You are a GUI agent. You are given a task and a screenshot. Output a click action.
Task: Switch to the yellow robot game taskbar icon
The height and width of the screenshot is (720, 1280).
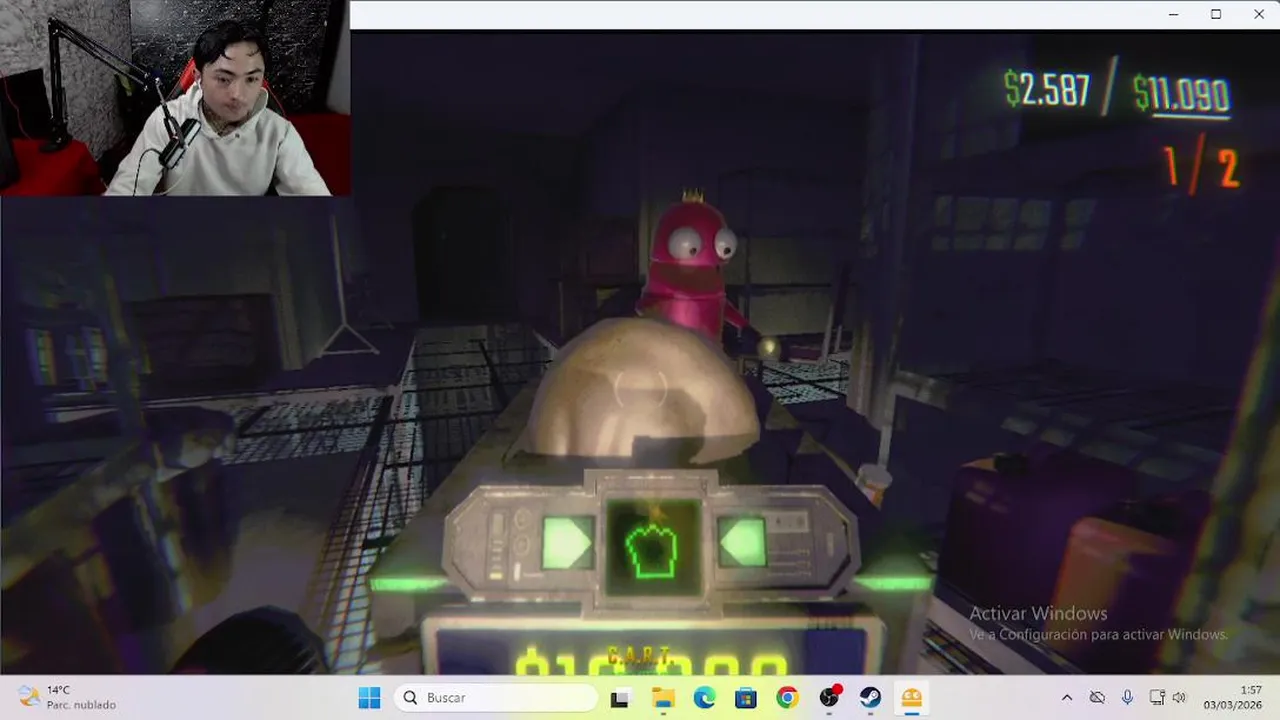click(912, 697)
